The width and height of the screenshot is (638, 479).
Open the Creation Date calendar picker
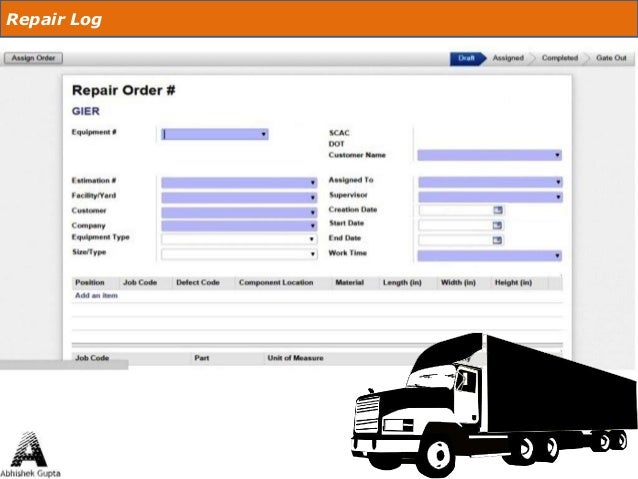coord(498,210)
